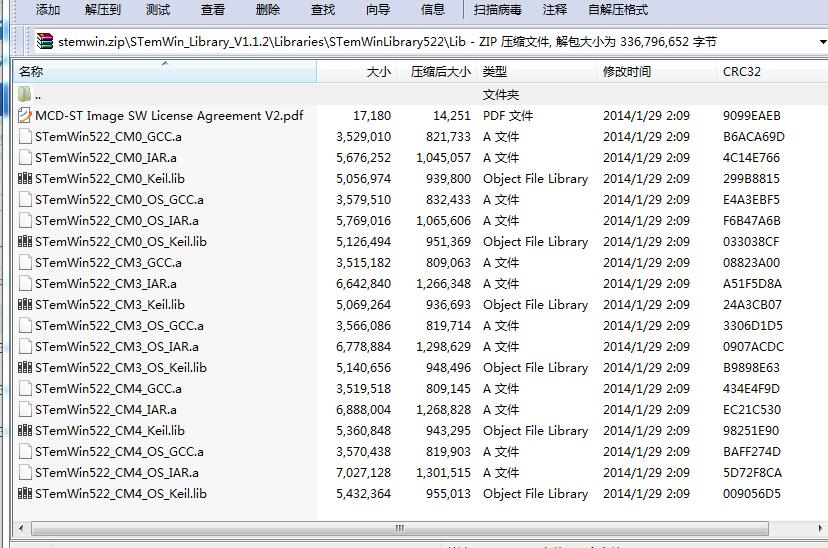This screenshot has width=828, height=548.
Task: Sort by the 修改时间 column header
Action: tap(656, 71)
